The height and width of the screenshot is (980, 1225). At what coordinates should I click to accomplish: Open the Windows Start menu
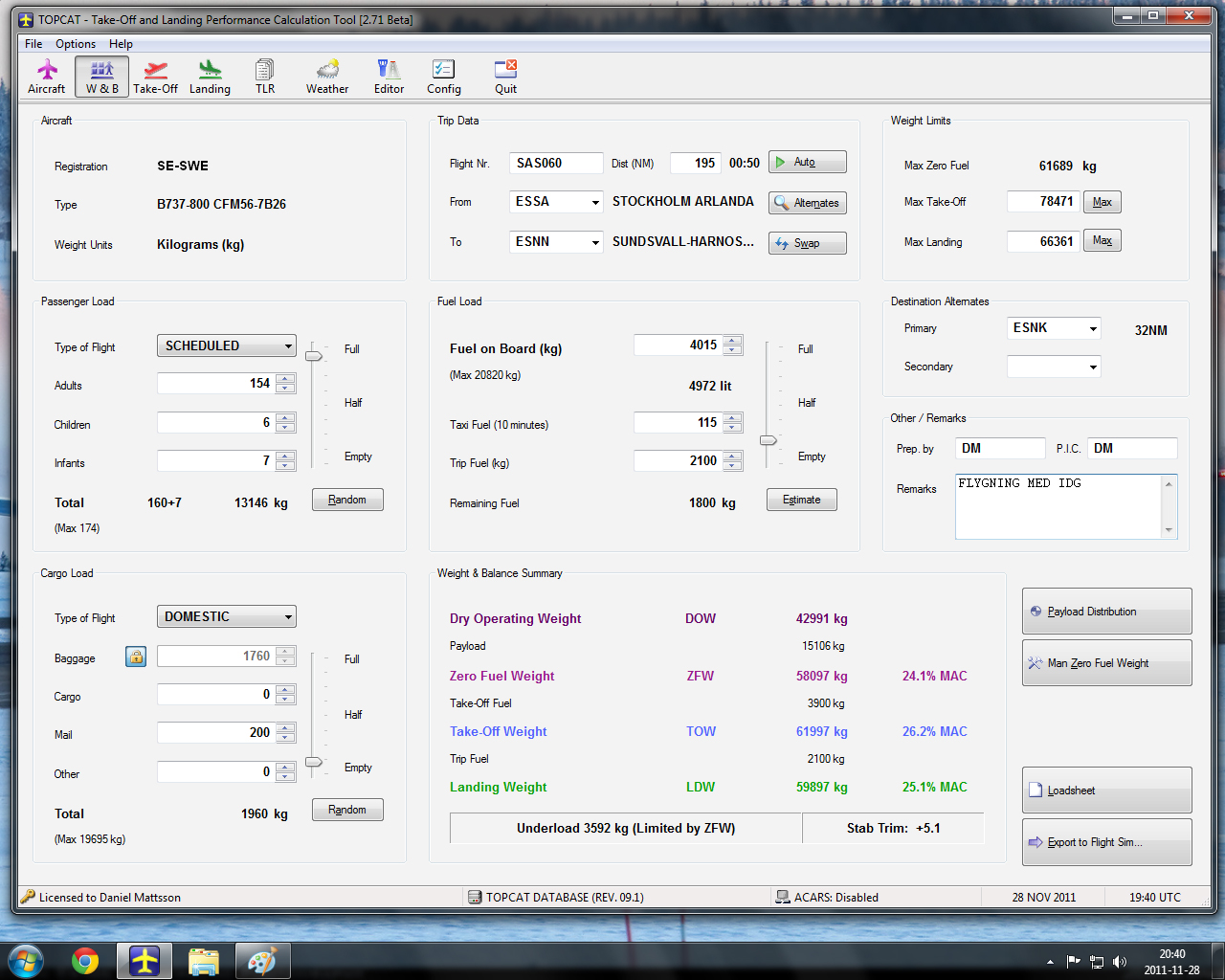coord(26,960)
